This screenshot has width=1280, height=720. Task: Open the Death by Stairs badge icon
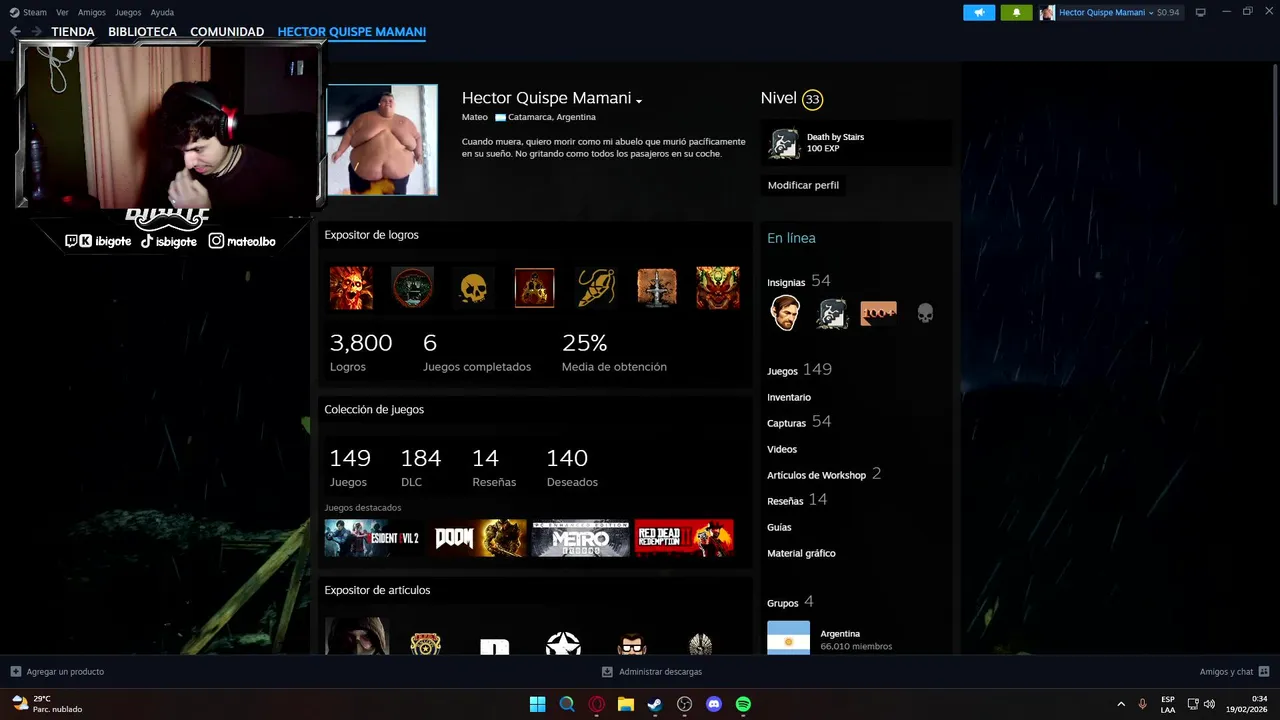pos(784,143)
